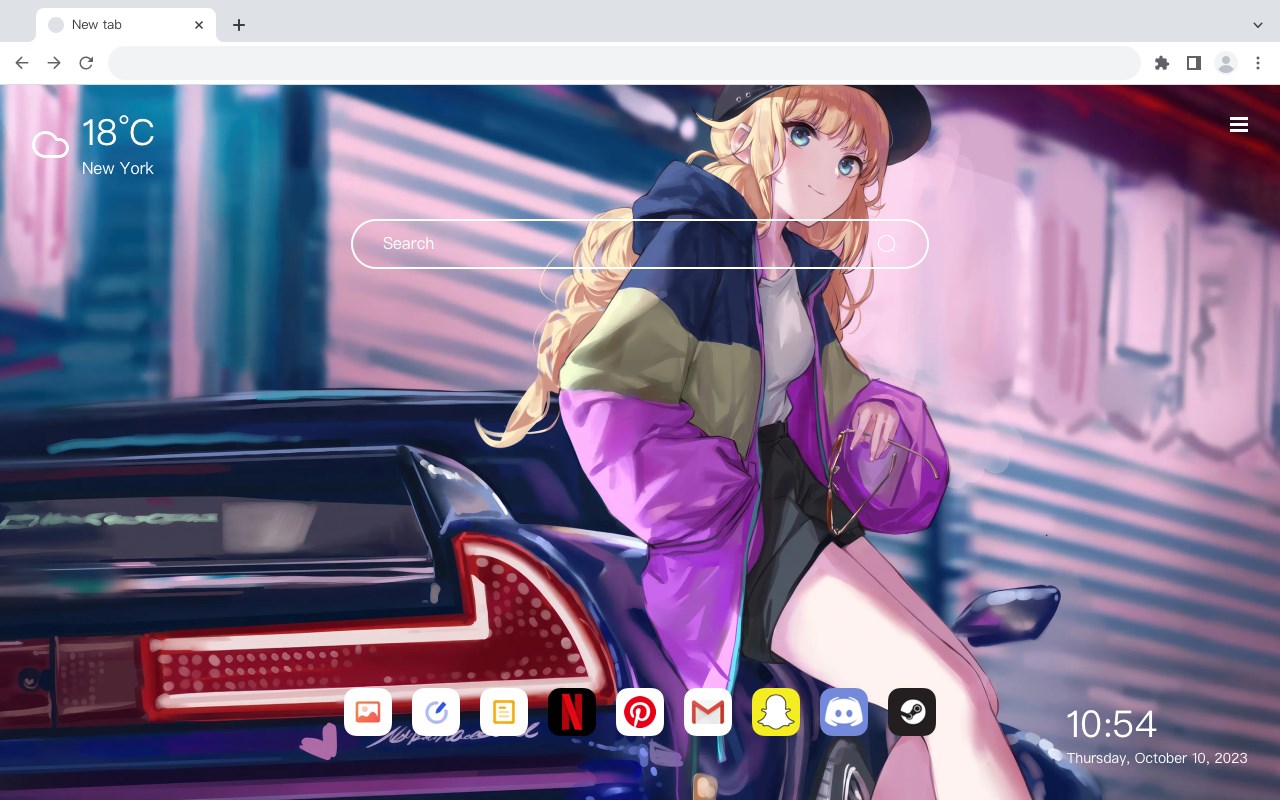The width and height of the screenshot is (1280, 800).
Task: Go forward to the next page
Action: (54, 63)
